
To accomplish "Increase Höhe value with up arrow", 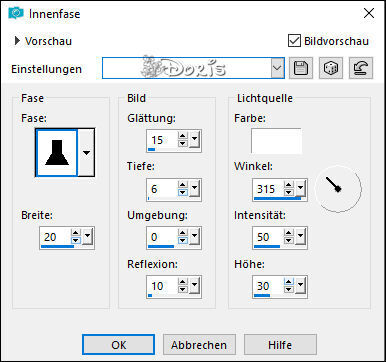I will coord(289,282).
